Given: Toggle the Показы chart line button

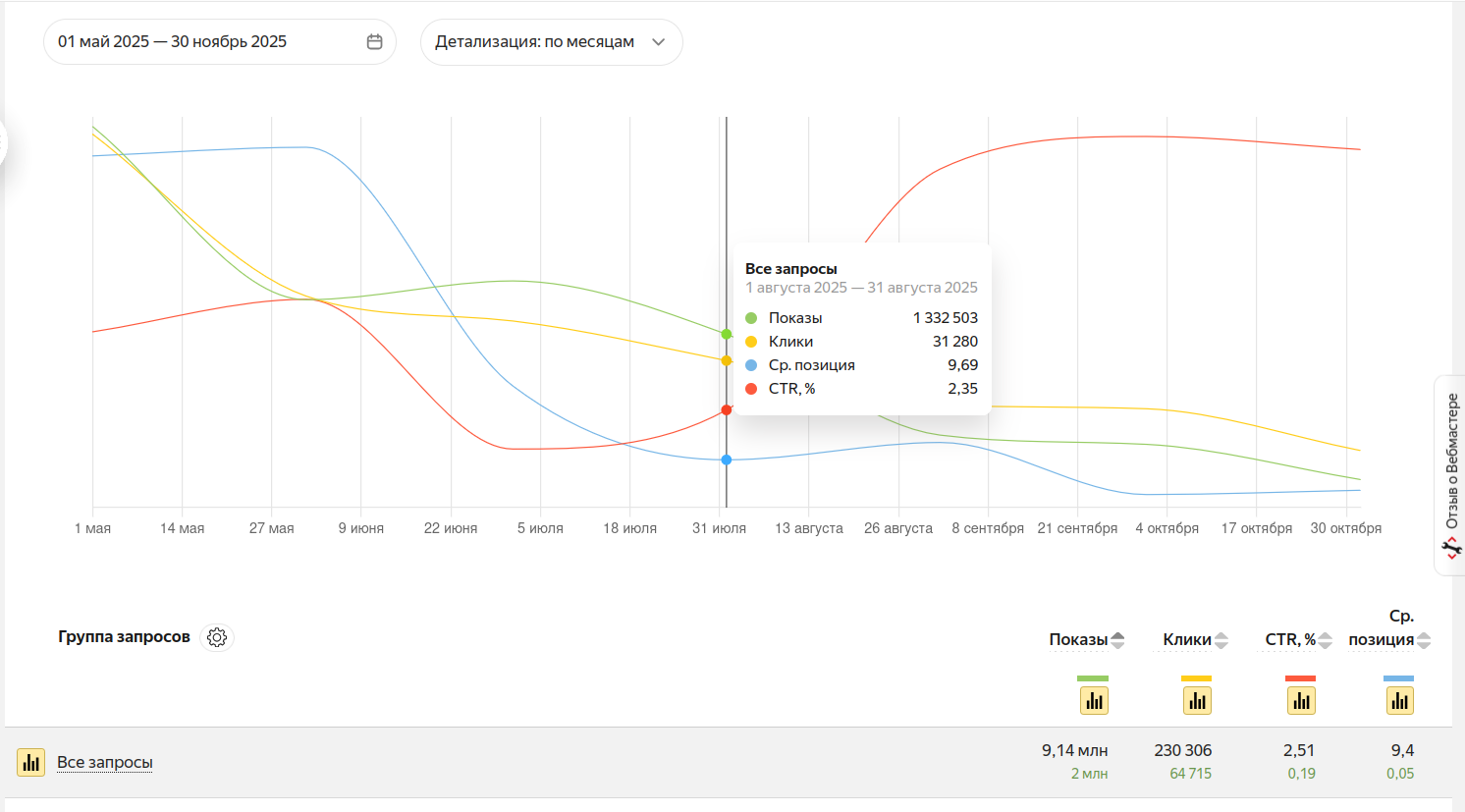Looking at the screenshot, I should (x=1094, y=700).
